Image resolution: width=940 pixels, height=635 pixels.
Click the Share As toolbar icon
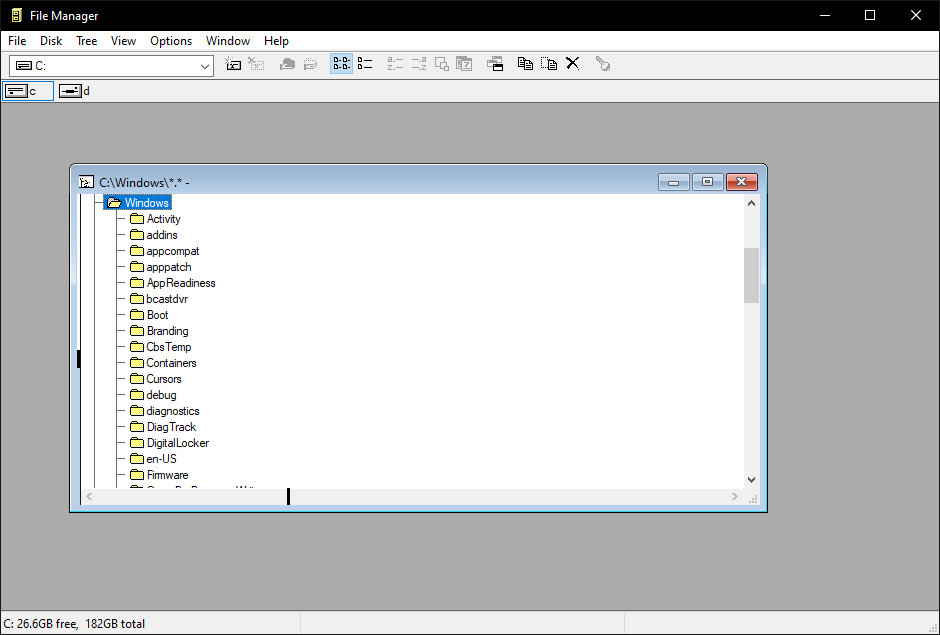287,64
